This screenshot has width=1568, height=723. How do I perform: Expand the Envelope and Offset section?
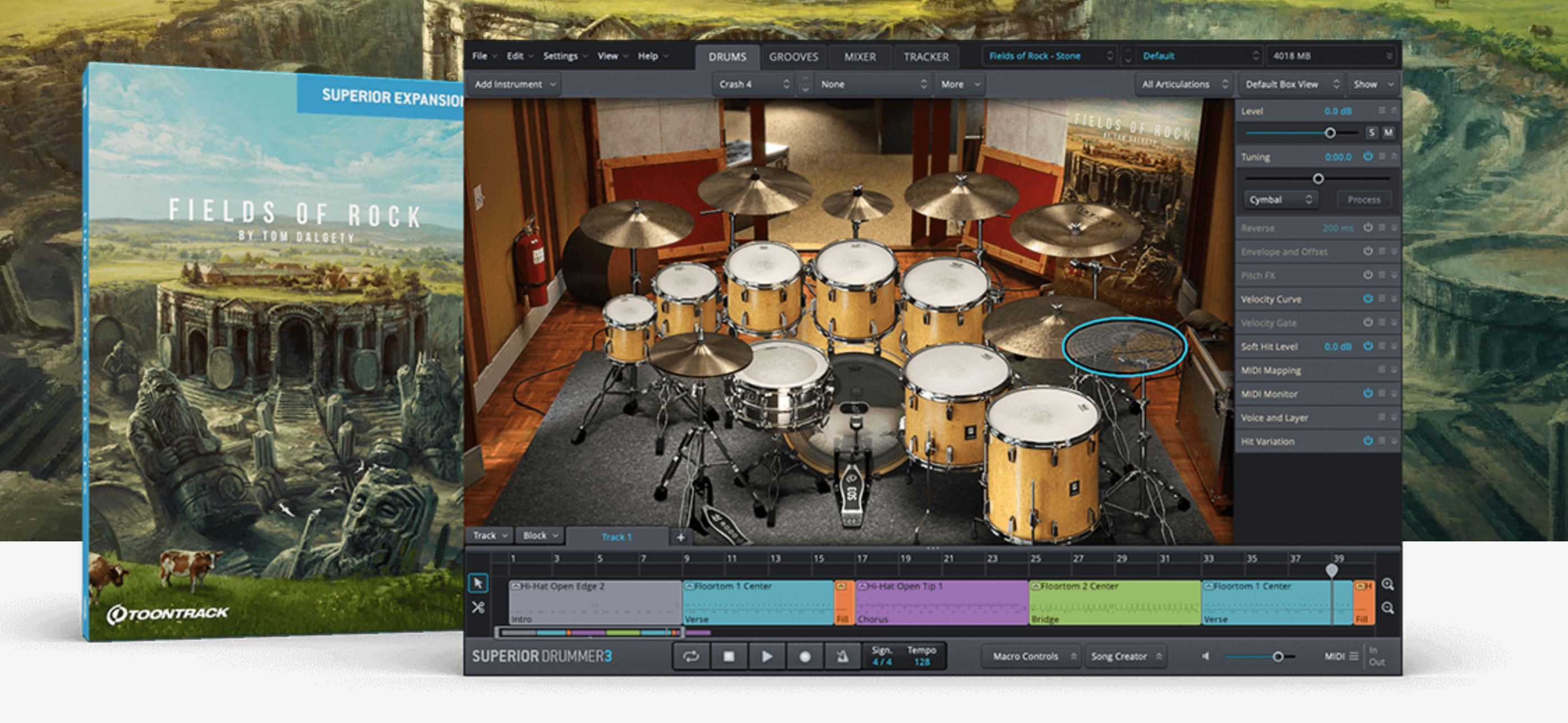(x=1394, y=251)
